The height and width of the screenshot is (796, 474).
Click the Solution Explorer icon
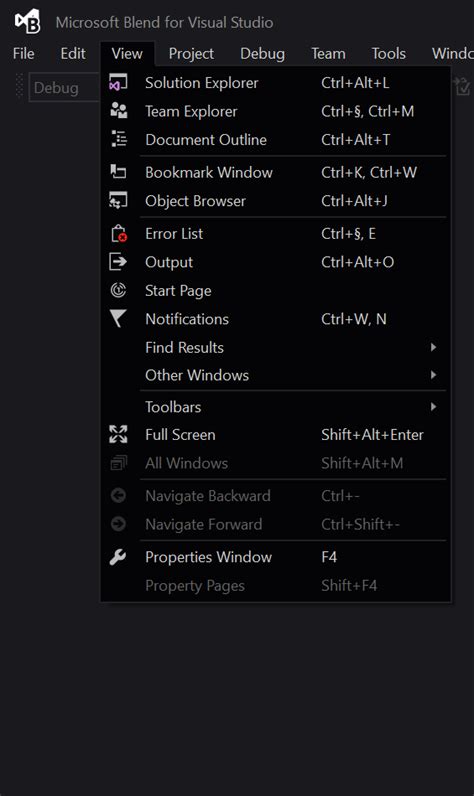[118, 82]
